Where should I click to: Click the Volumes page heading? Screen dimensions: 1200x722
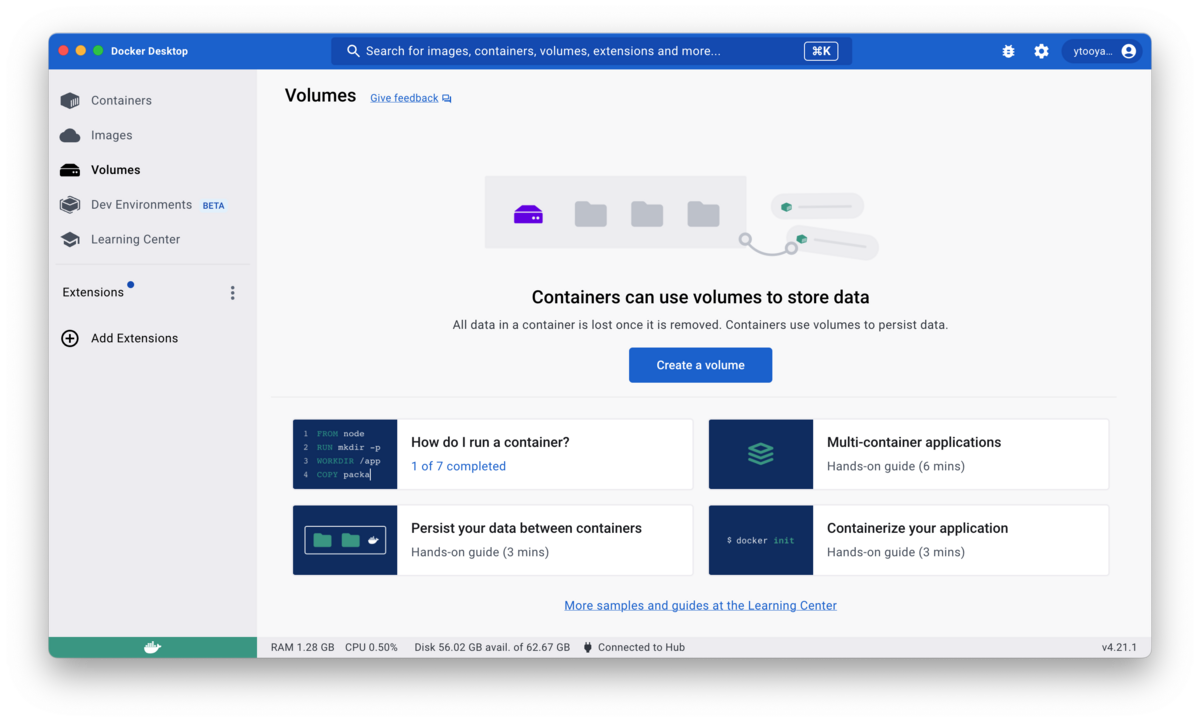coord(320,96)
